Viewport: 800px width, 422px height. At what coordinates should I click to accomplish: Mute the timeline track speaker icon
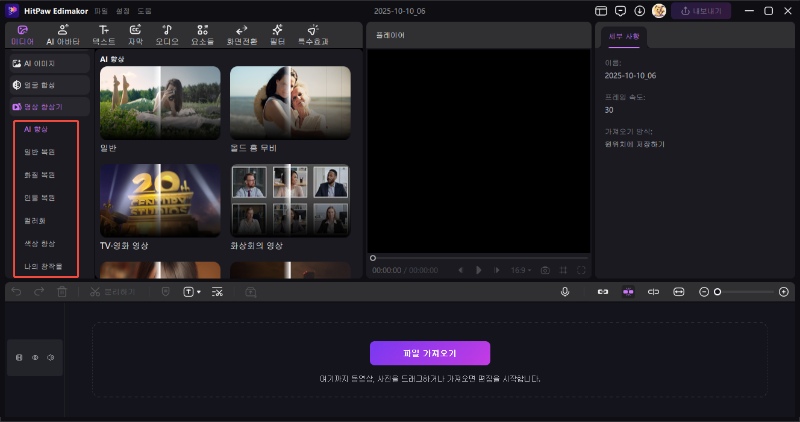click(x=50, y=357)
